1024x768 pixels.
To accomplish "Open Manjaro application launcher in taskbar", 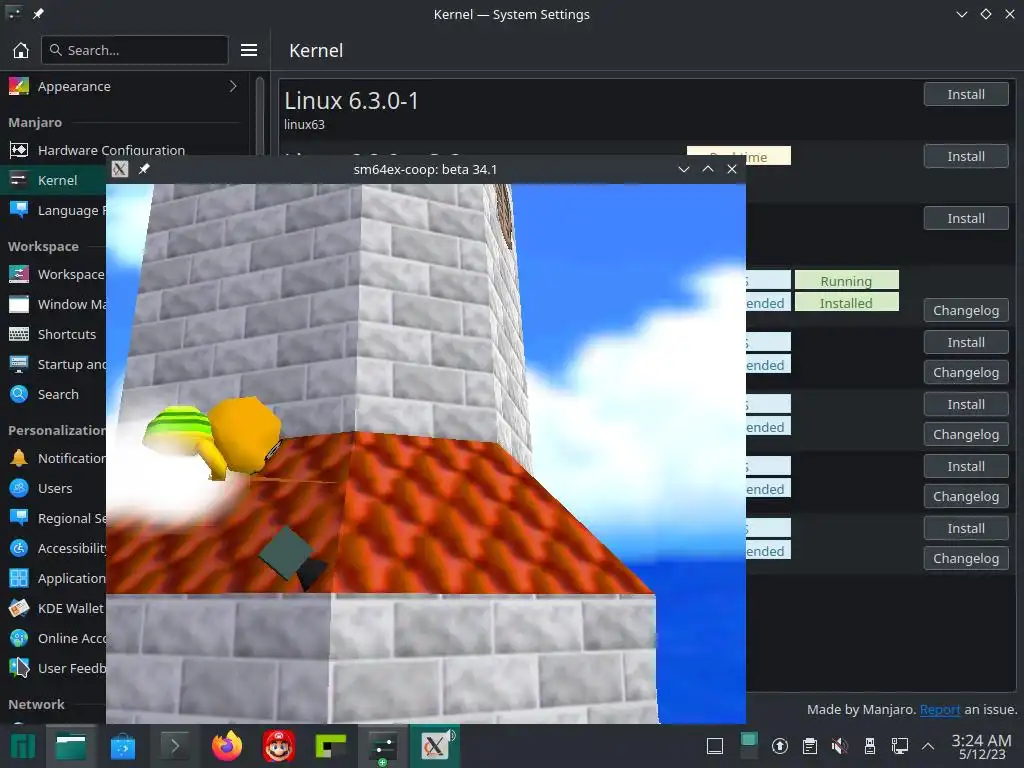I will click(x=23, y=746).
